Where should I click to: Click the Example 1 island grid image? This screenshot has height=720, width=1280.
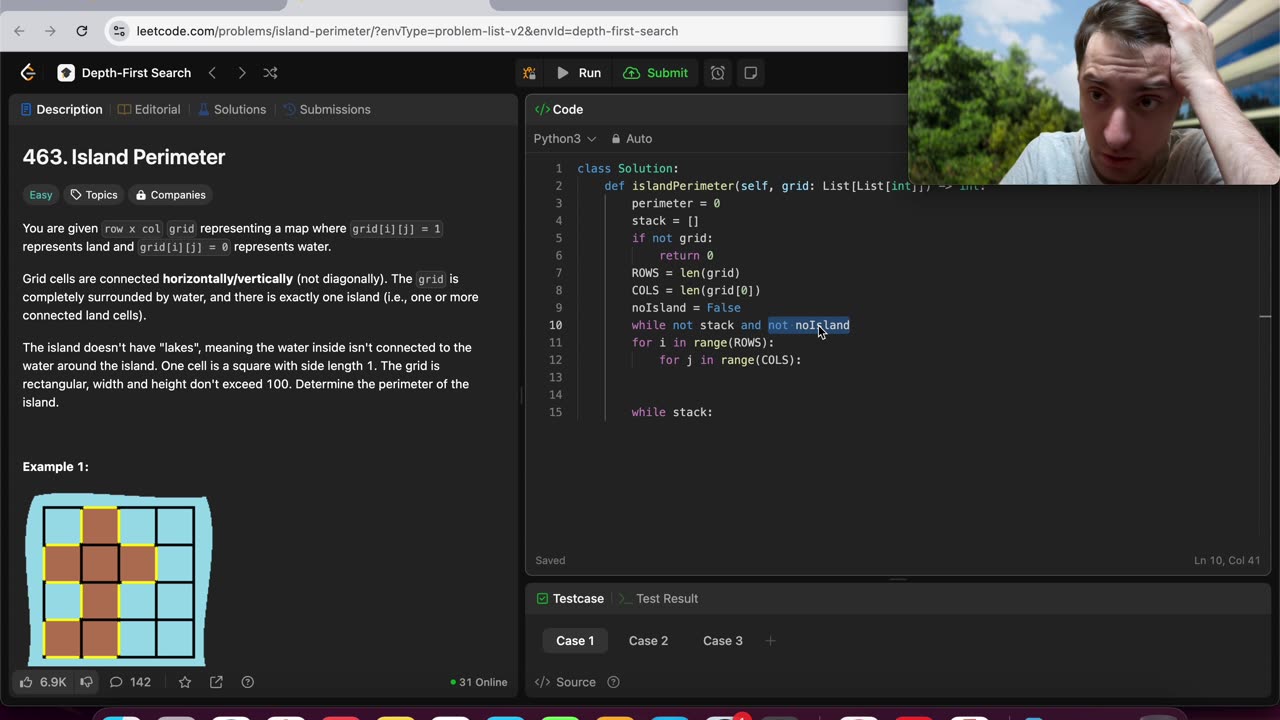(119, 580)
